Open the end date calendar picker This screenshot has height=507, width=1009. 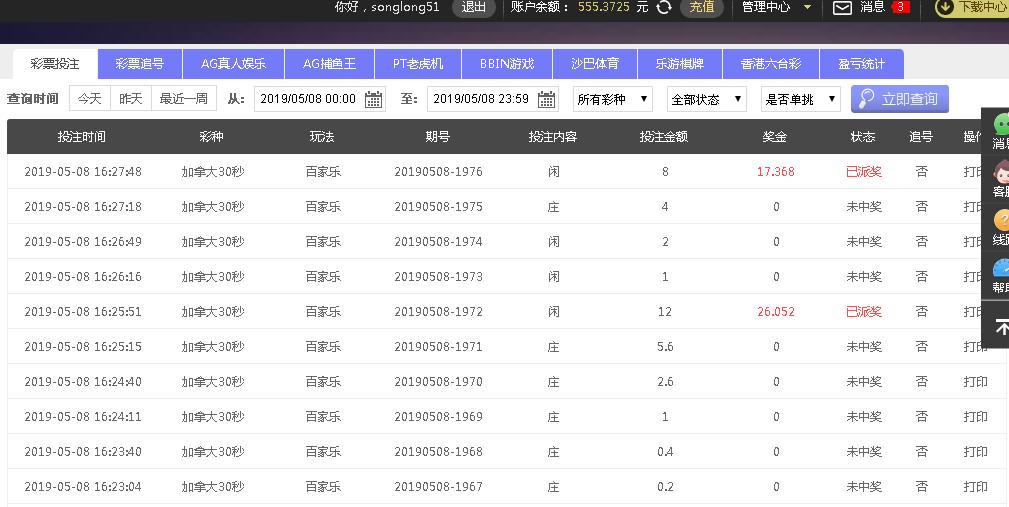click(x=546, y=99)
